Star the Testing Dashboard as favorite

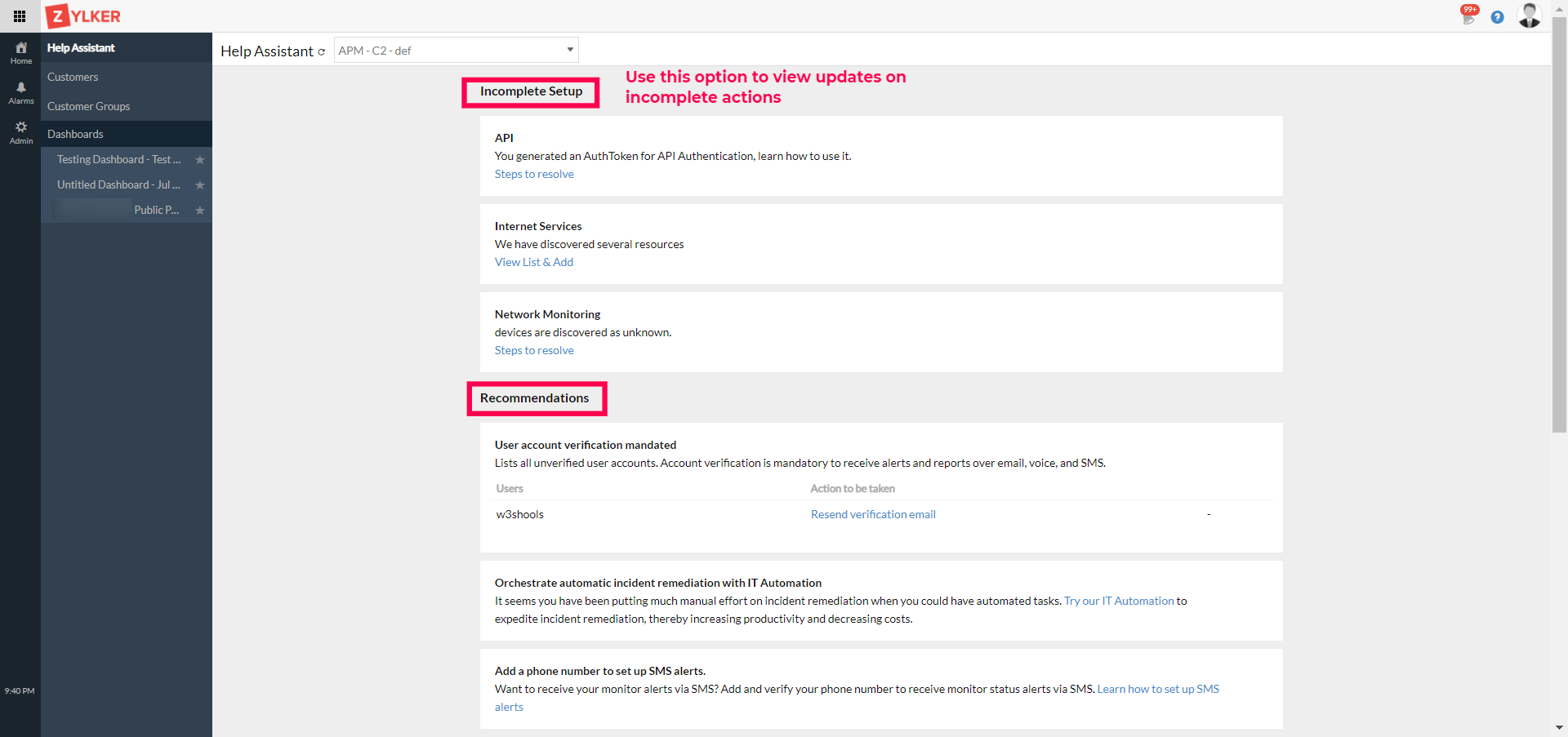tap(200, 160)
